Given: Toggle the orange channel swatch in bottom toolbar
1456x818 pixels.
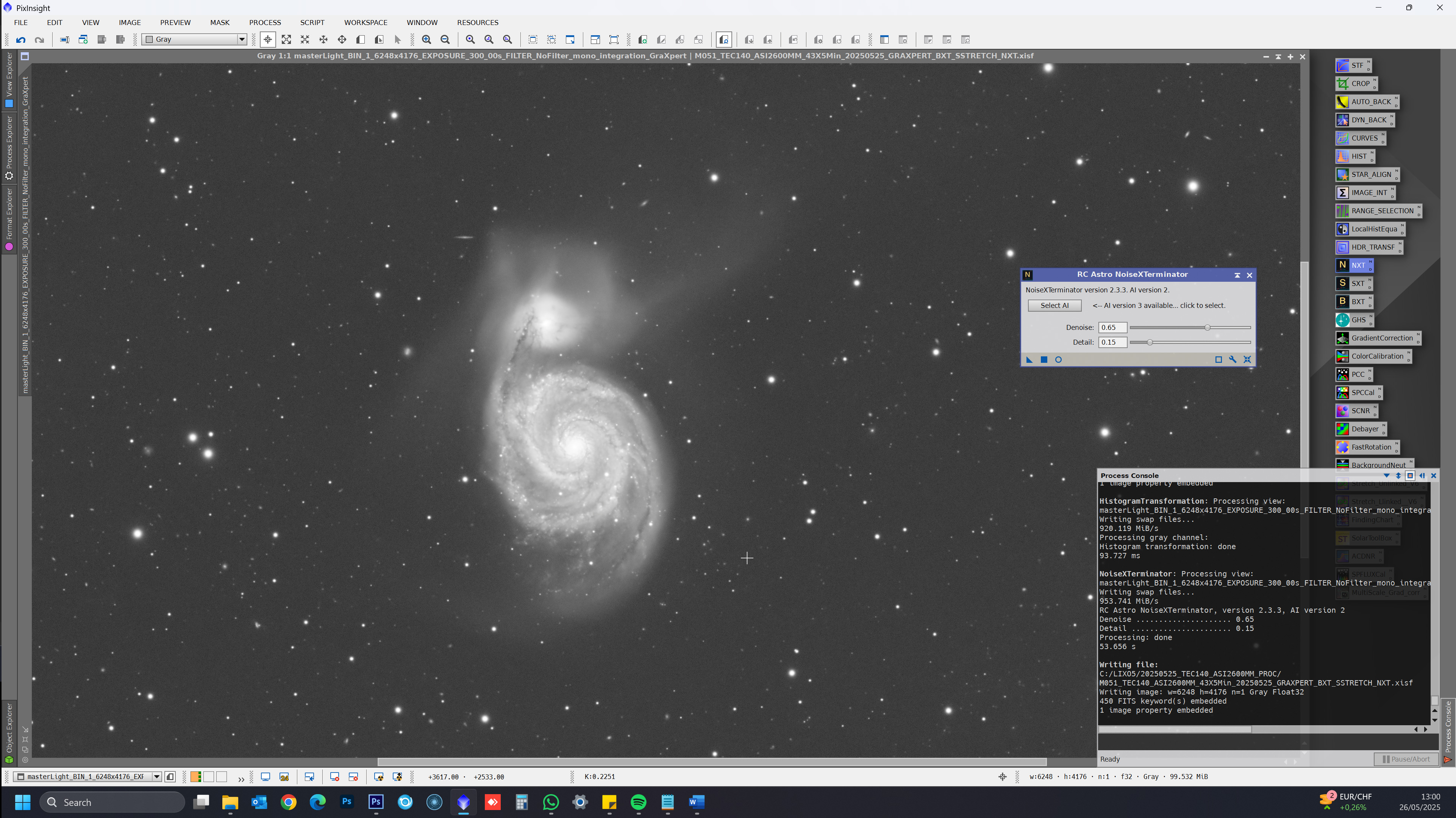Looking at the screenshot, I should click(195, 777).
